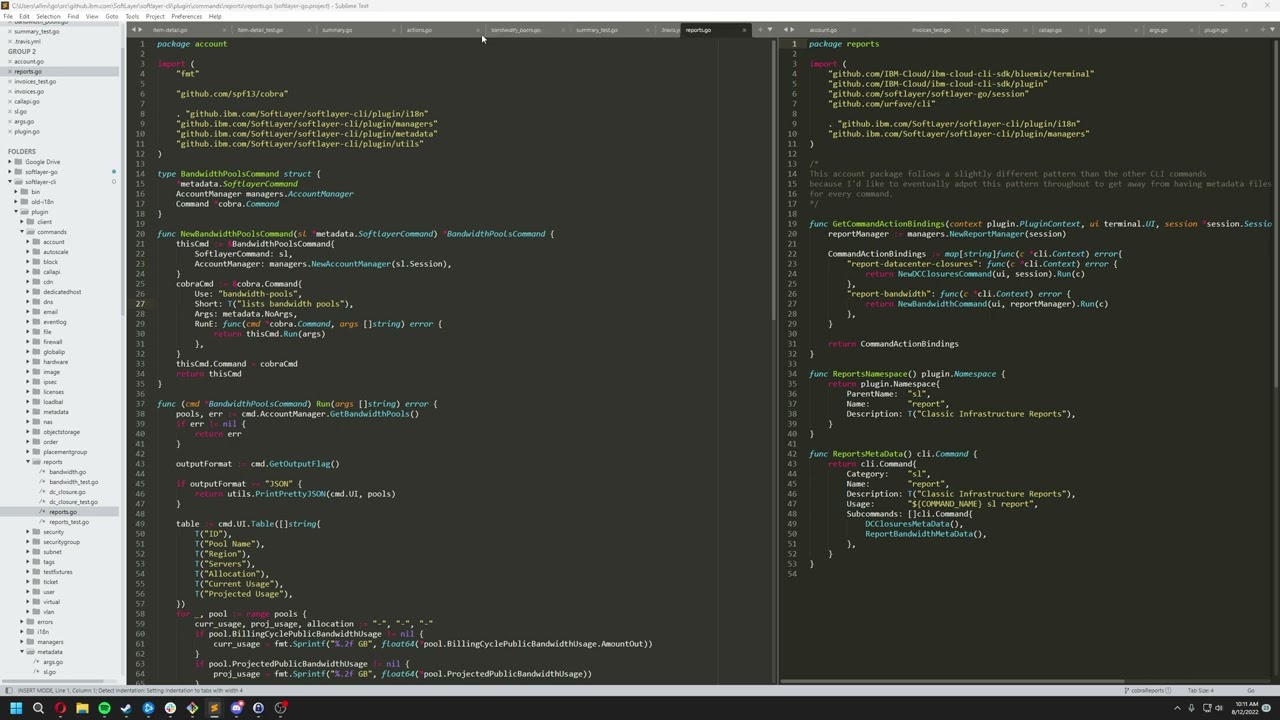
Task: Open Opera browser from taskbar
Action: (60, 708)
